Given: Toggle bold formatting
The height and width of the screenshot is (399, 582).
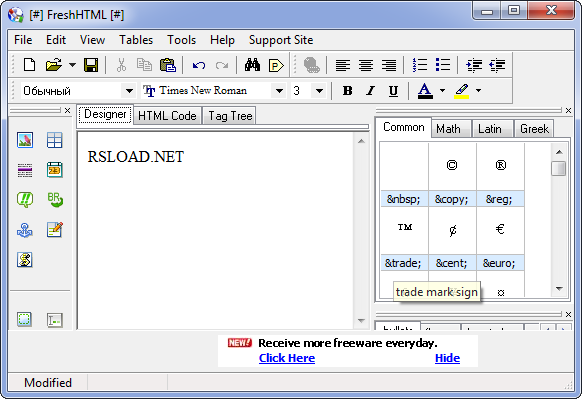Looking at the screenshot, I should (x=347, y=91).
